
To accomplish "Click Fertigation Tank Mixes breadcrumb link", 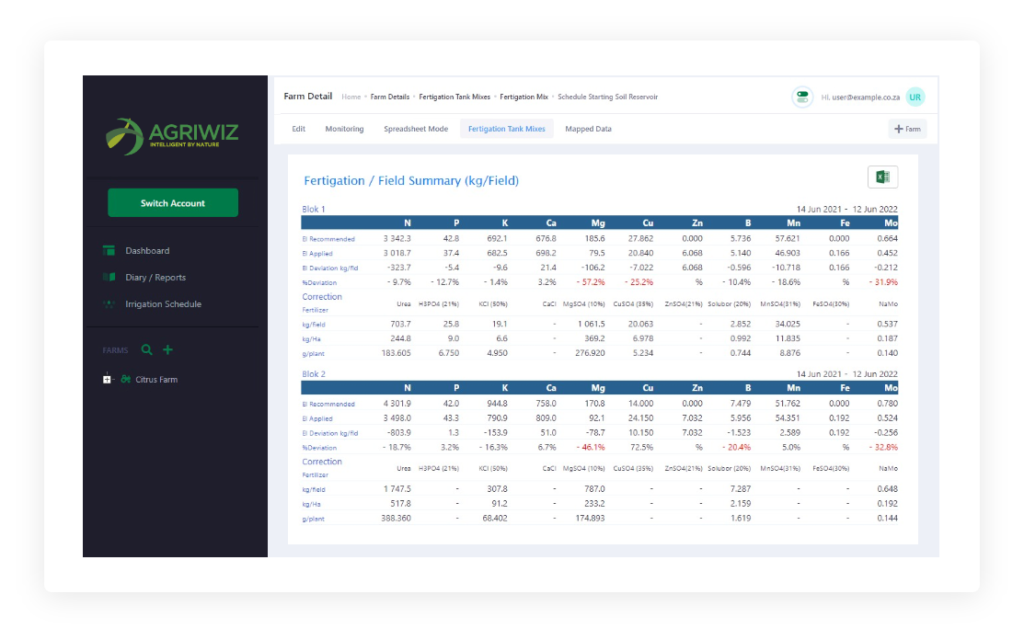I will point(454,97).
